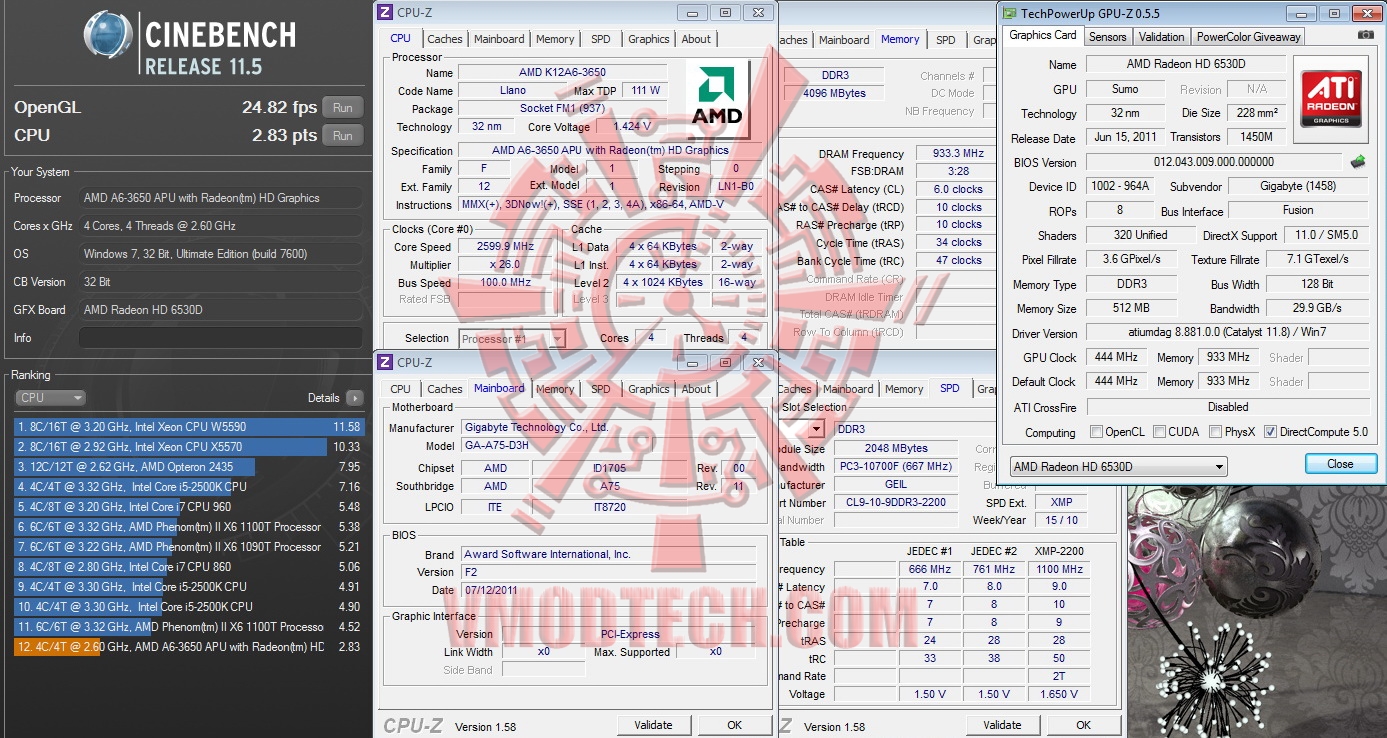Click OK in the CPU-Z Gigabyte mainboard window
The height and width of the screenshot is (738, 1387).
pos(734,725)
